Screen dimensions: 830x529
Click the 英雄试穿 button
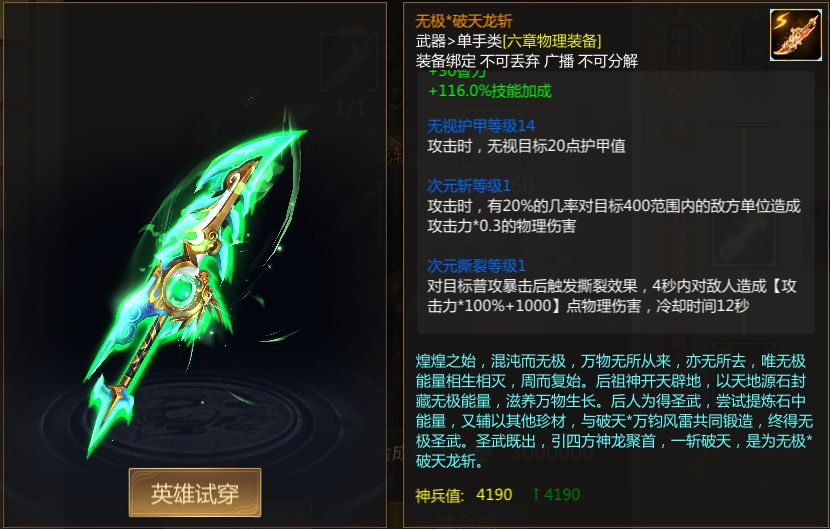pyautogui.click(x=195, y=492)
